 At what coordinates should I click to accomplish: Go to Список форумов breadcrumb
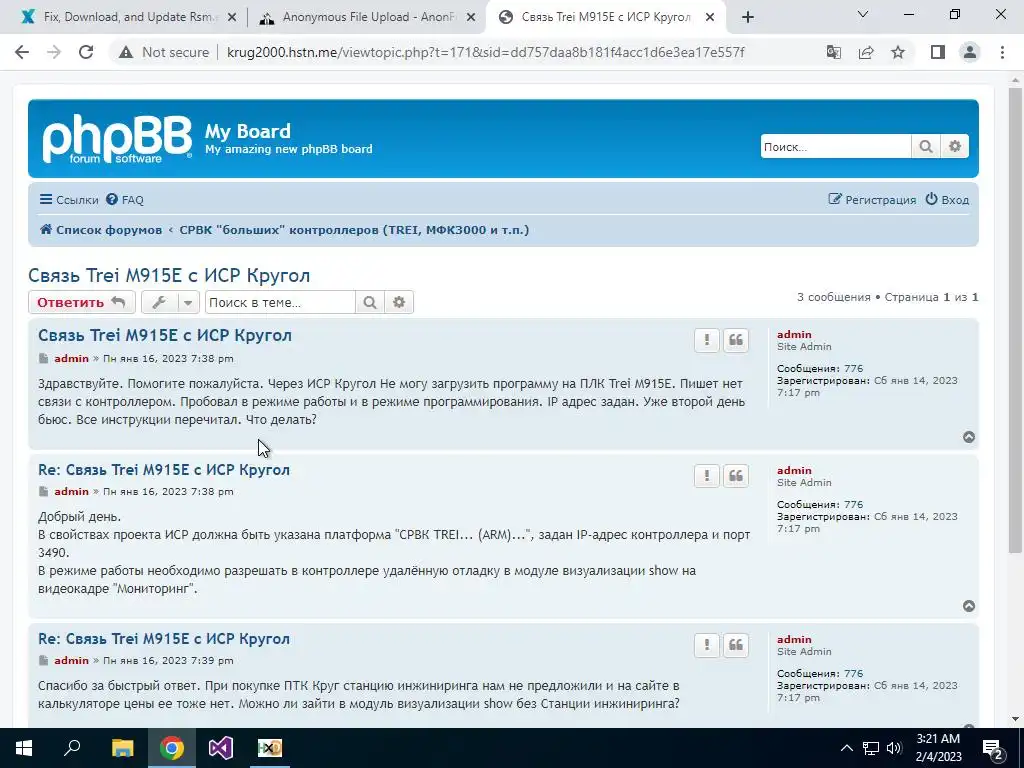click(101, 230)
